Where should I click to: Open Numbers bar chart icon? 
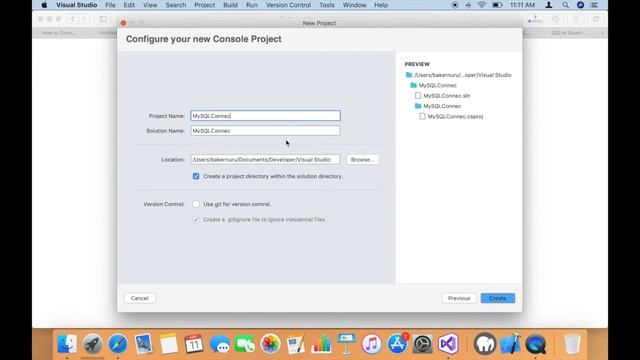pyautogui.click(x=321, y=344)
